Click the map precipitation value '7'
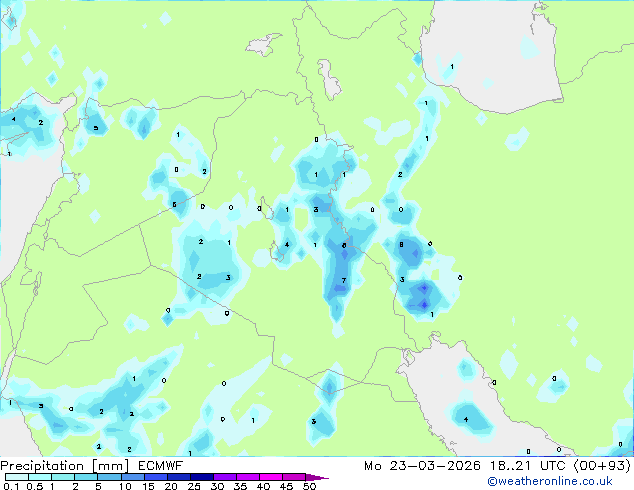The width and height of the screenshot is (634, 490). (344, 280)
